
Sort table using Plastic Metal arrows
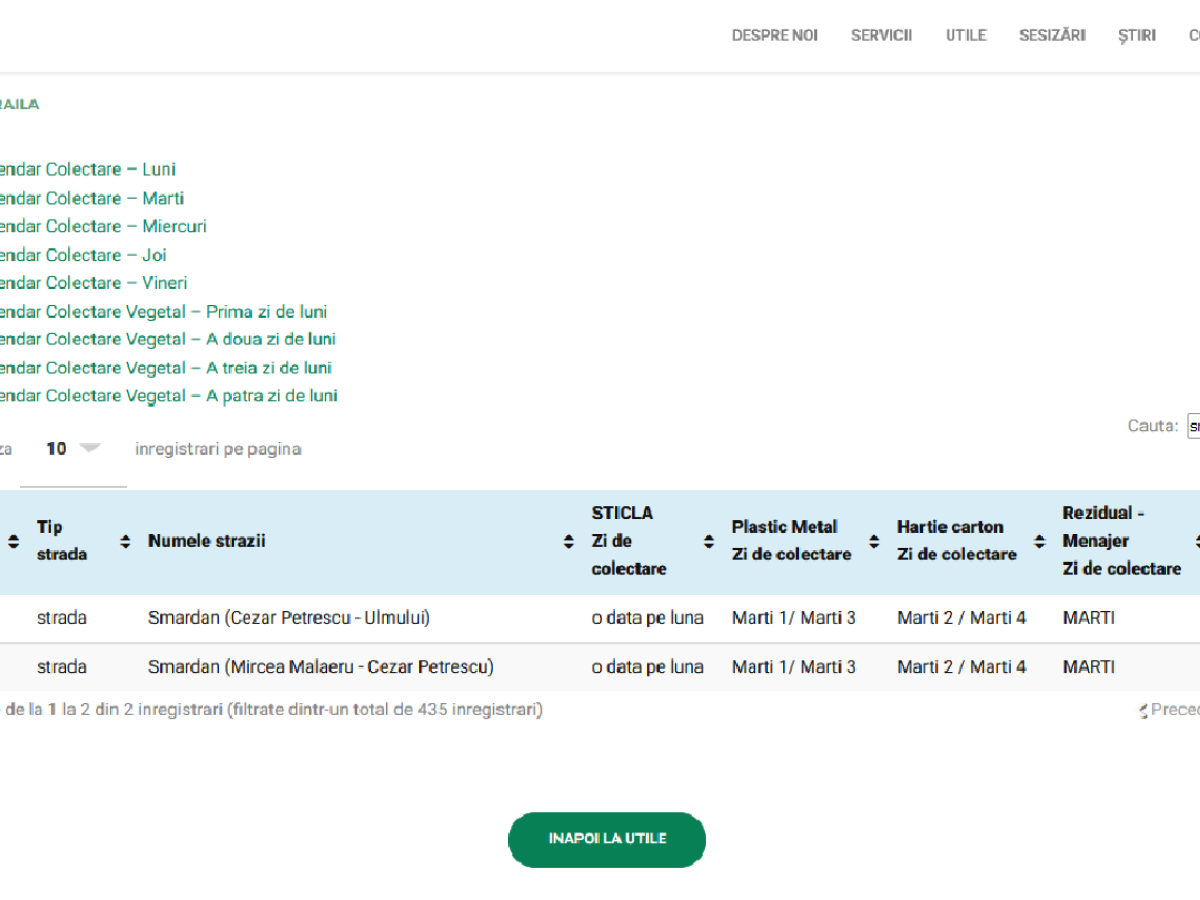pos(874,541)
